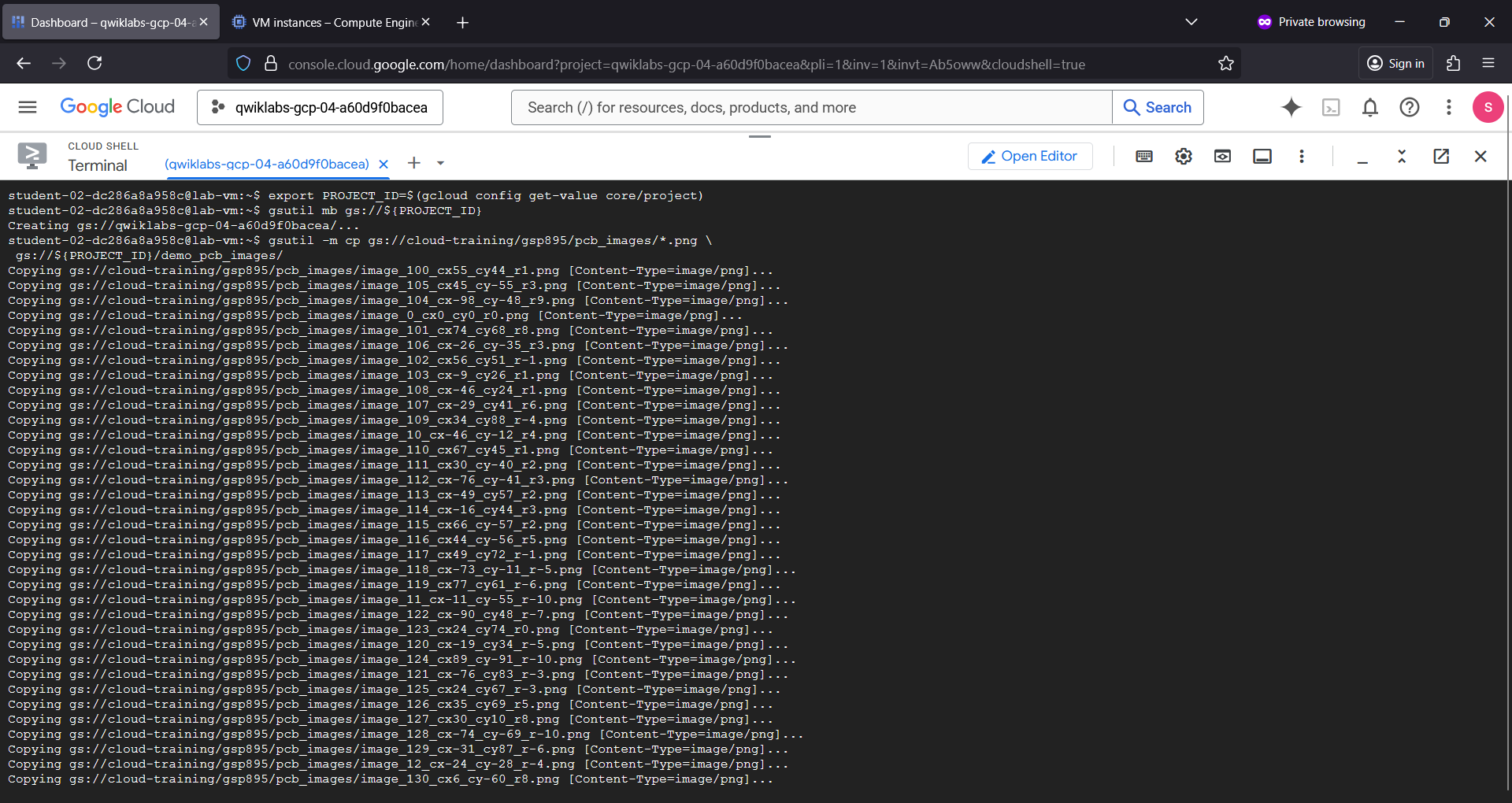Close the qwiklabs terminal session tab
This screenshot has height=803, width=1512.
pos(384,164)
